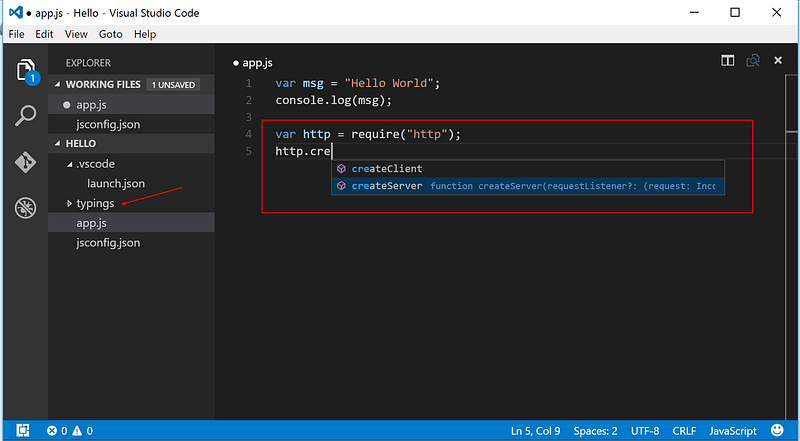The height and width of the screenshot is (441, 800).
Task: Collapse the .vscode folder
Action: (x=69, y=164)
